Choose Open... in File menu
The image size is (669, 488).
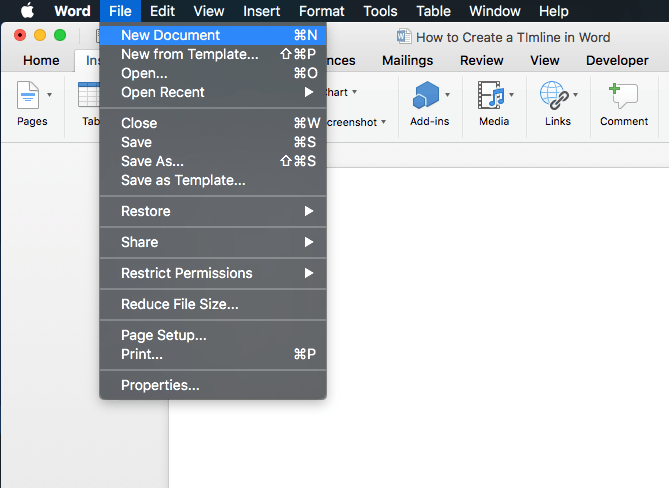213,73
